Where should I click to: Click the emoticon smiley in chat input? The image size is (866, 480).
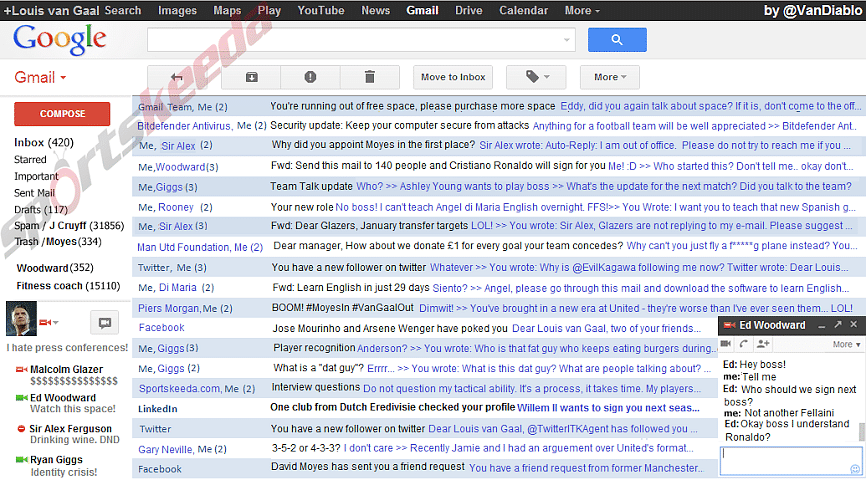(x=855, y=469)
